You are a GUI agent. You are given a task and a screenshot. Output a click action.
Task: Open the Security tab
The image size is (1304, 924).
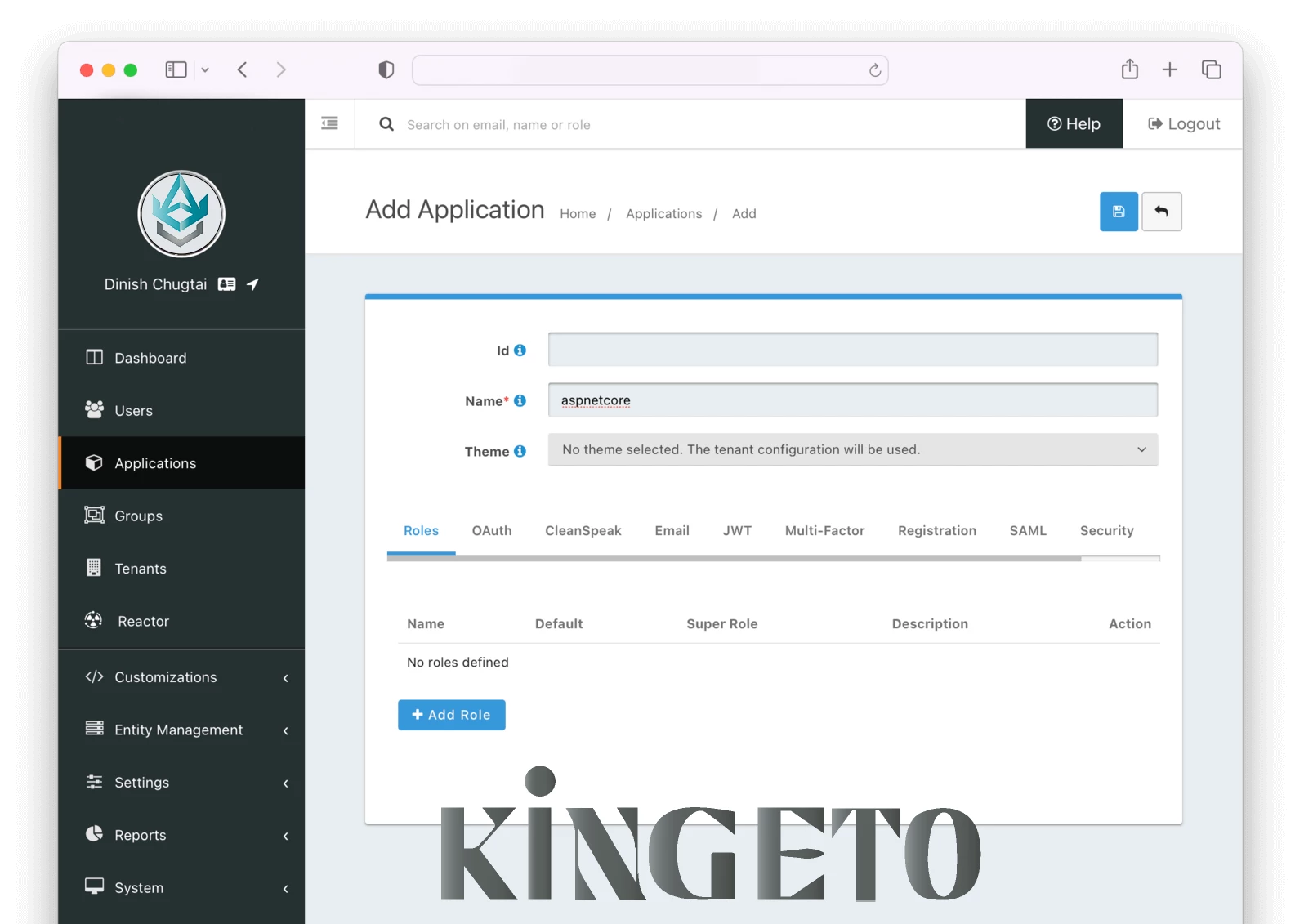click(1106, 531)
